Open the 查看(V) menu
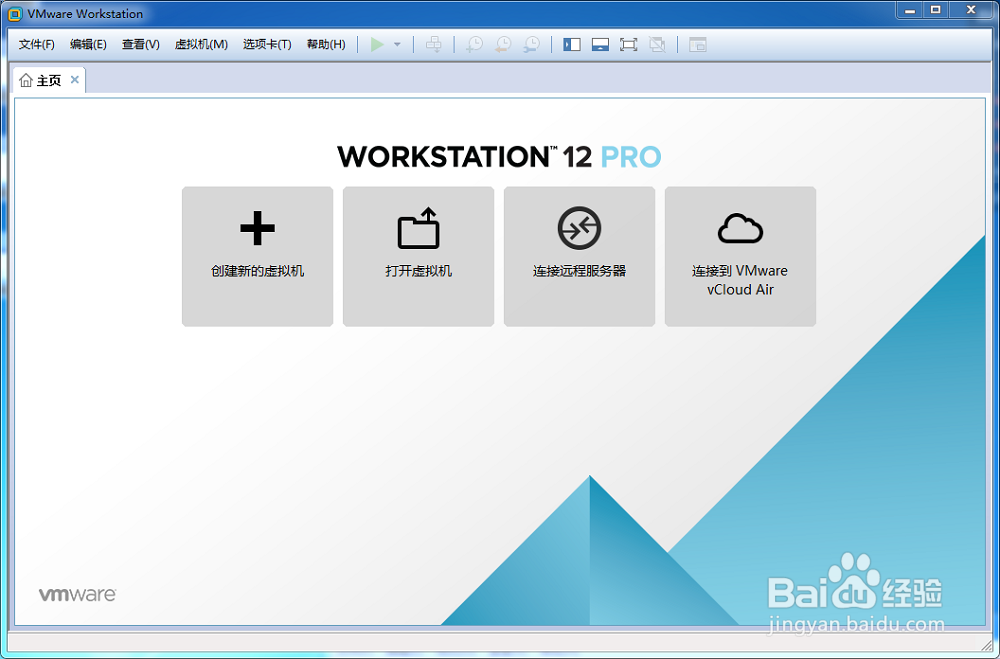This screenshot has width=1000, height=659. tap(140, 45)
